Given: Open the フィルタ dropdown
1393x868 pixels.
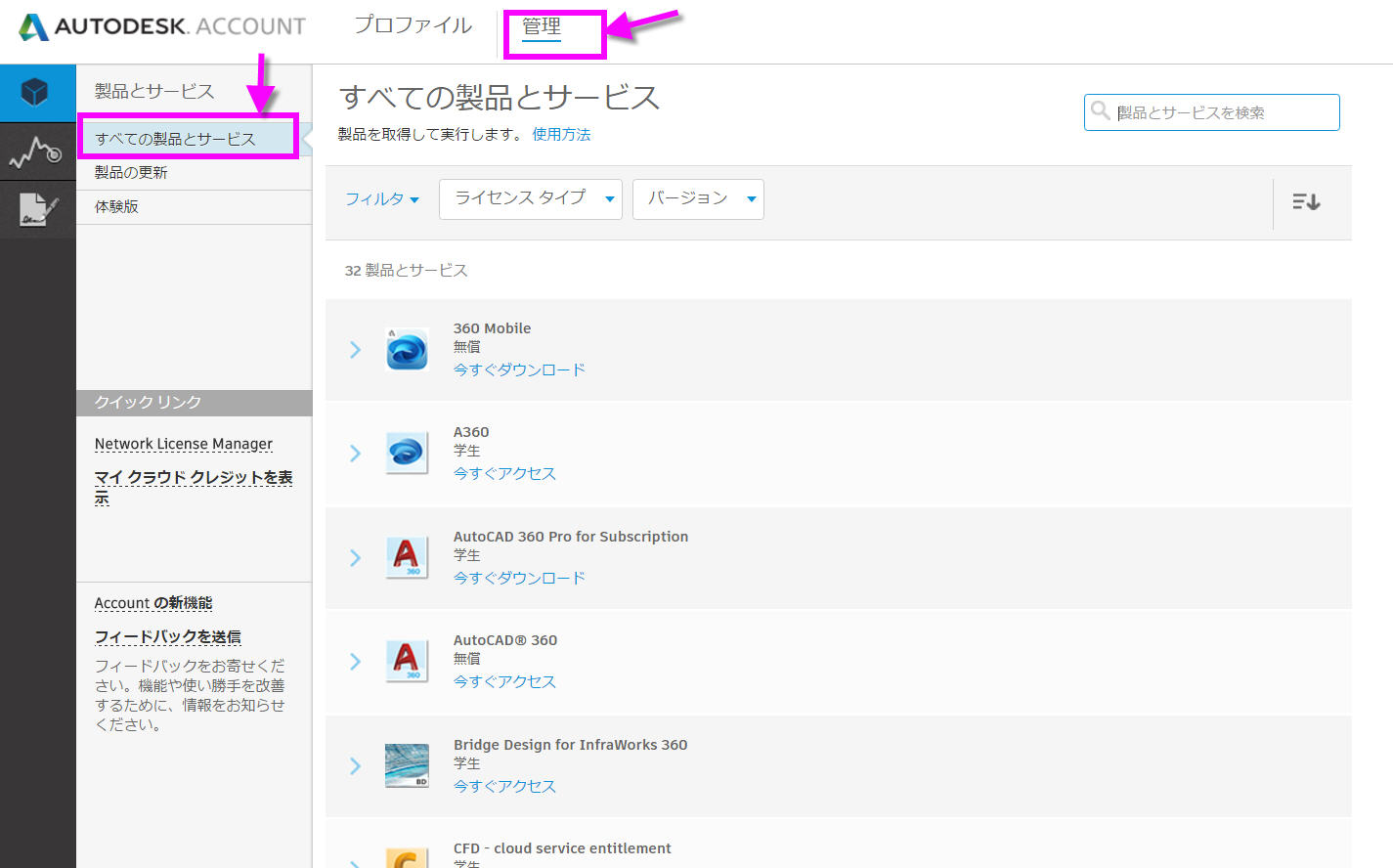Looking at the screenshot, I should pyautogui.click(x=382, y=198).
